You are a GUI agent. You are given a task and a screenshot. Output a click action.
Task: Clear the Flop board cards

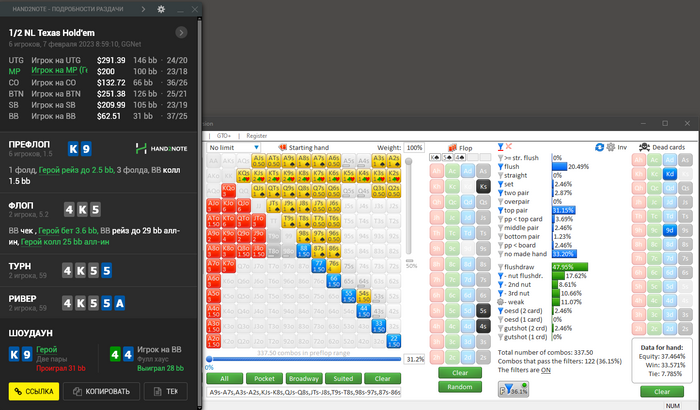click(460, 372)
